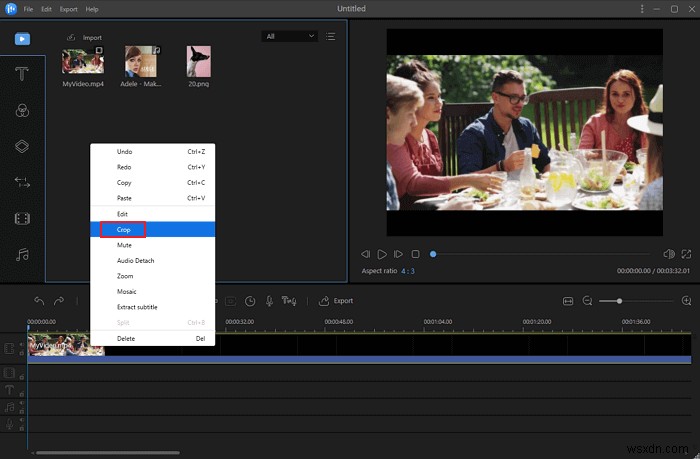Play the video preview

(x=382, y=255)
